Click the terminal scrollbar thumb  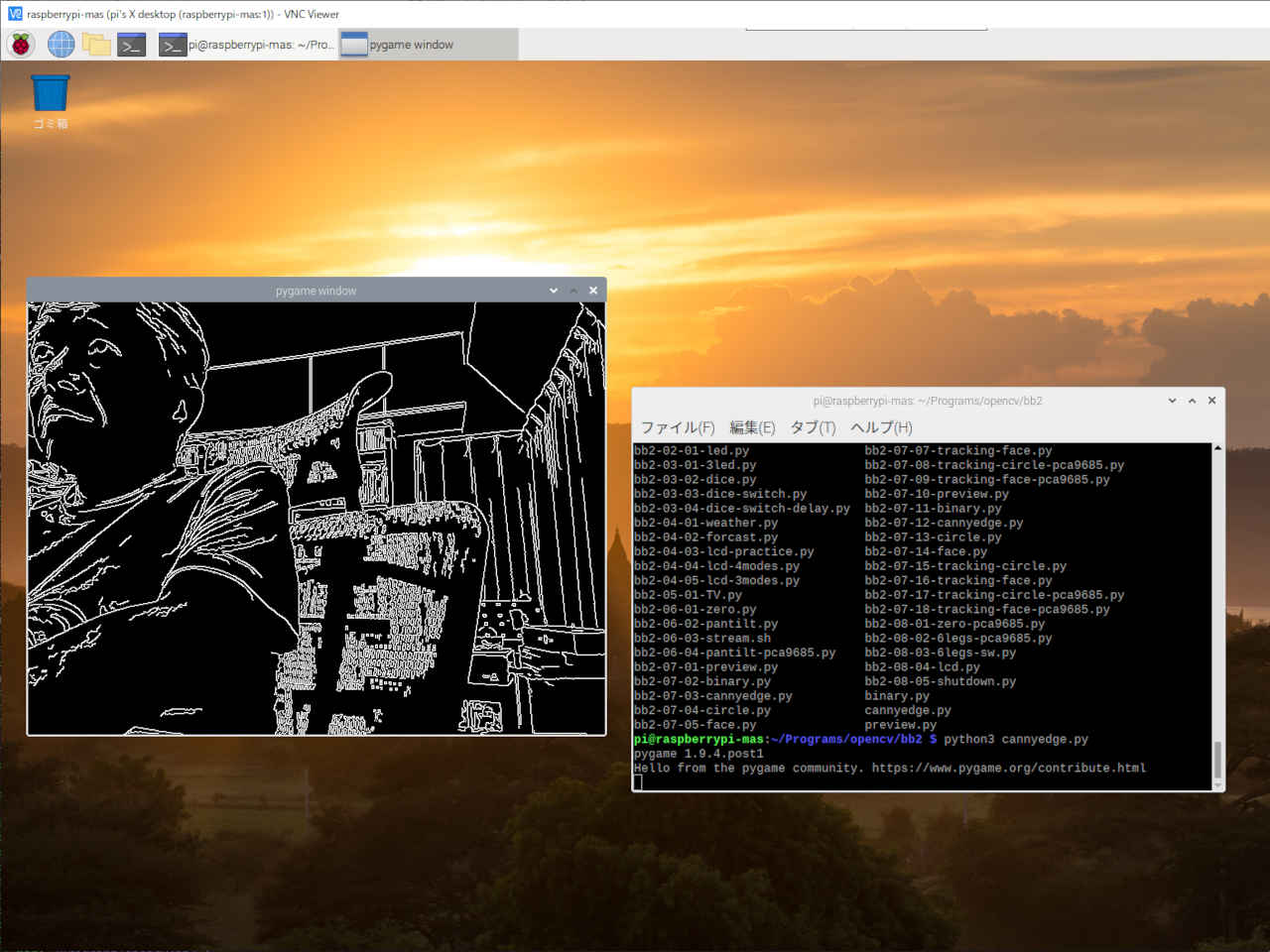(x=1217, y=760)
